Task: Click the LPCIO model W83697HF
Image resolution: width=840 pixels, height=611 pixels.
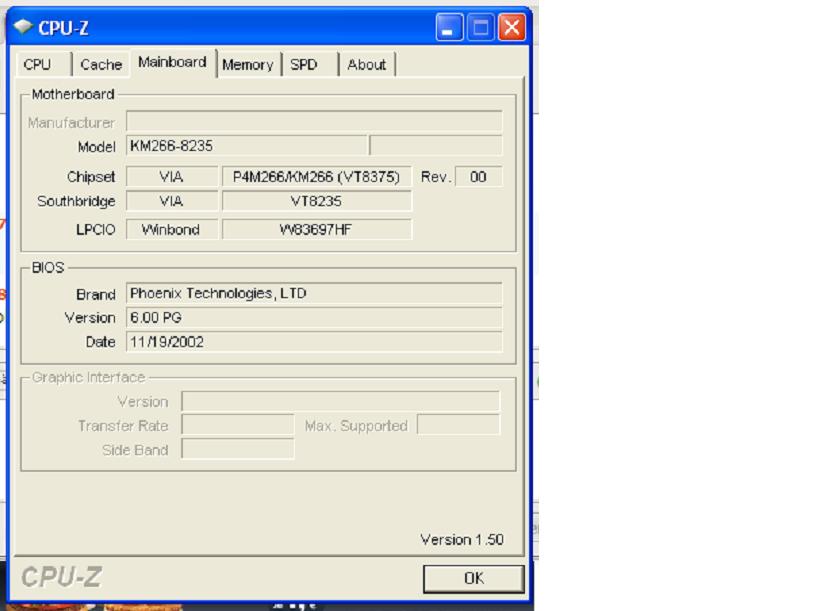Action: (x=317, y=229)
